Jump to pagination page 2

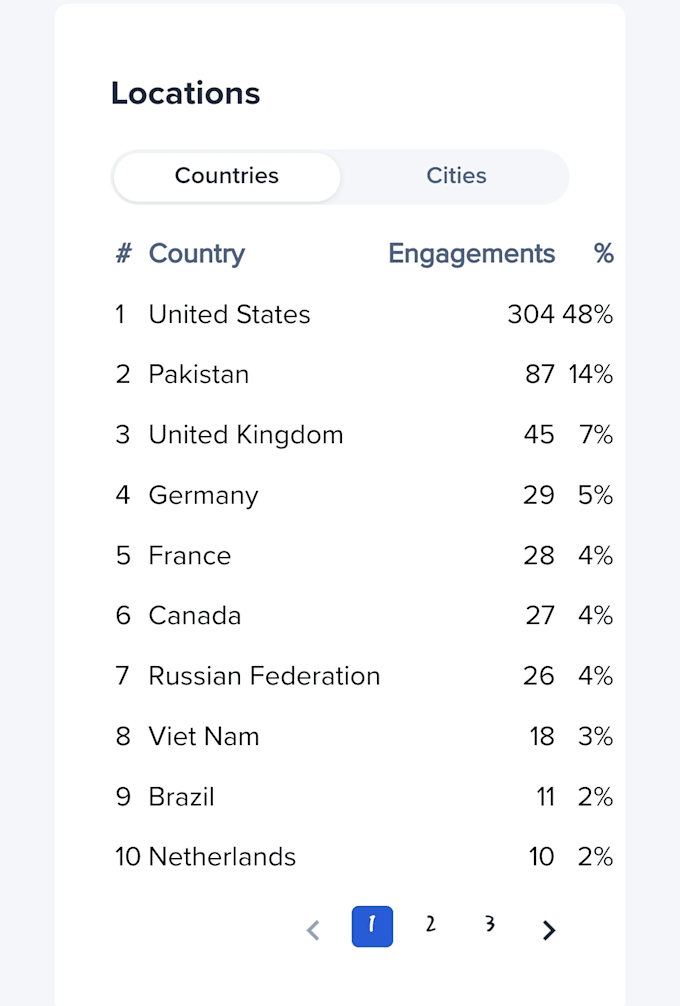(x=430, y=924)
